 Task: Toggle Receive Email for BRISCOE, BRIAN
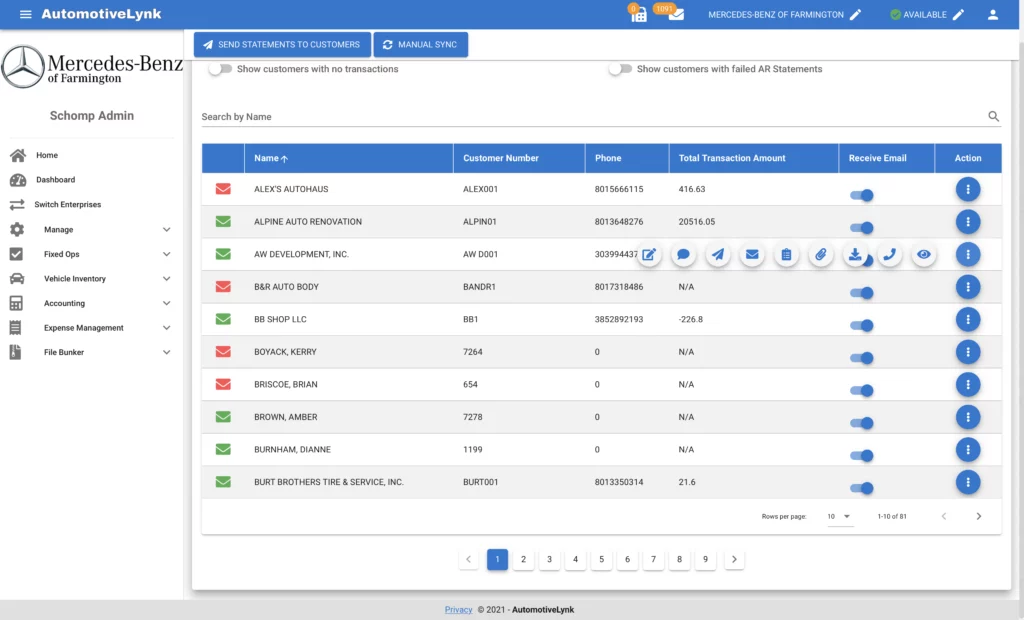pos(861,391)
